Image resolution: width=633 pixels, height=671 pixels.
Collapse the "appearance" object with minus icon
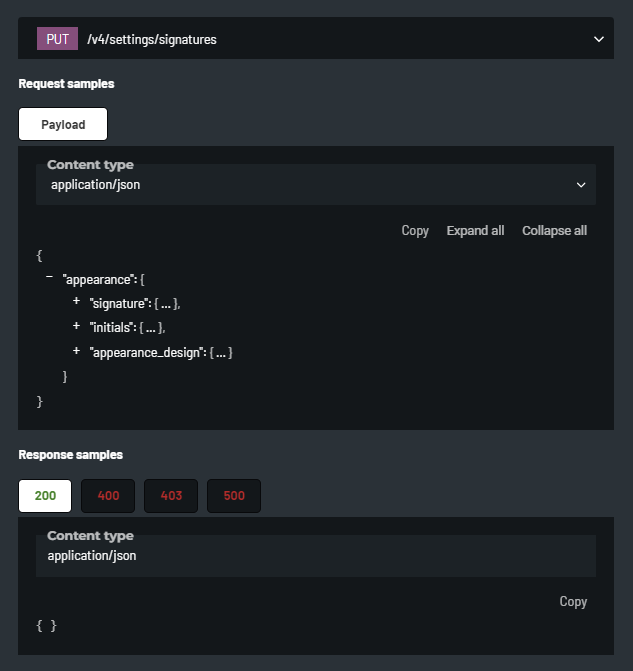click(x=50, y=276)
